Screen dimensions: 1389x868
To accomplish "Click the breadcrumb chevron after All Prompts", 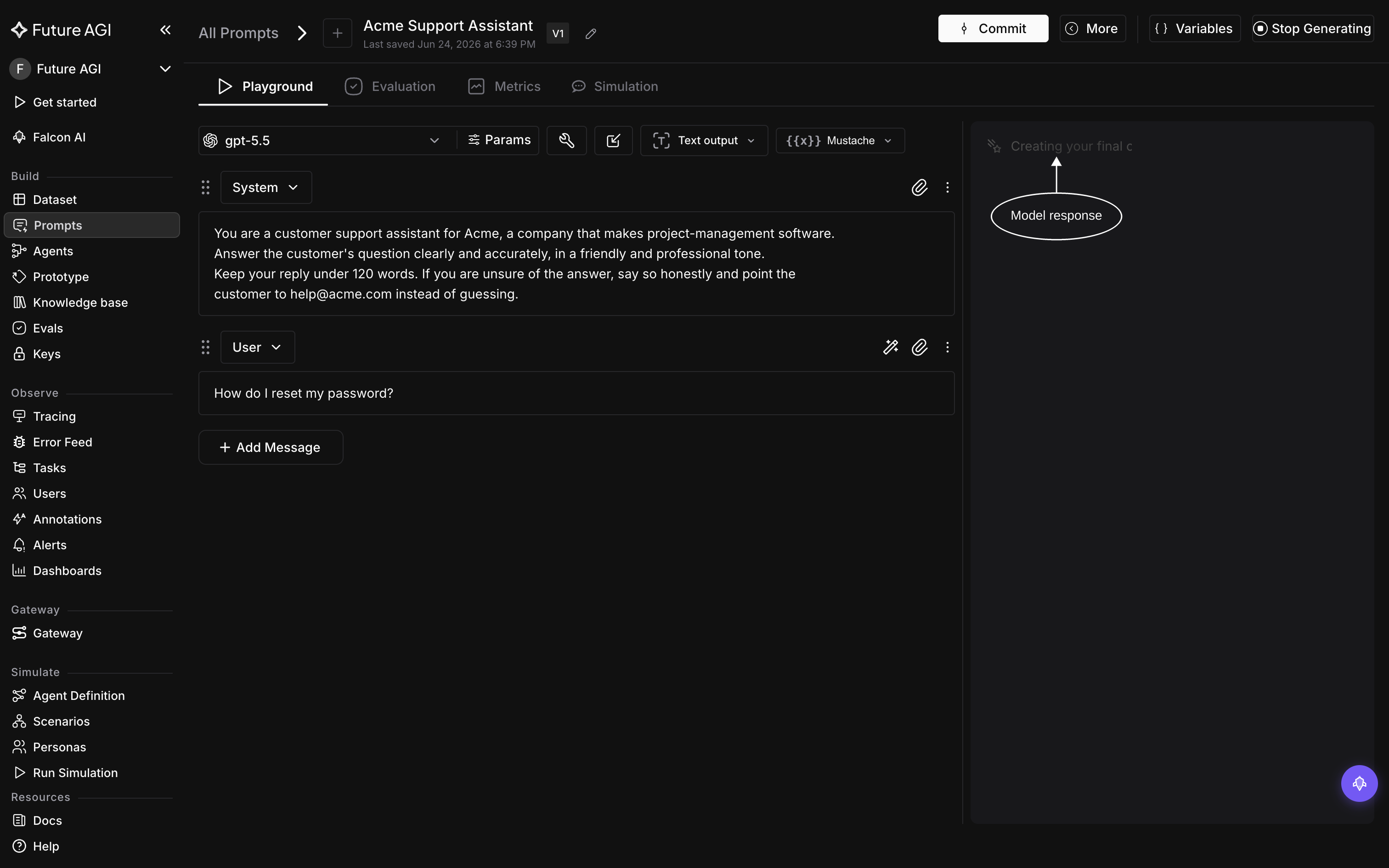I will [302, 33].
